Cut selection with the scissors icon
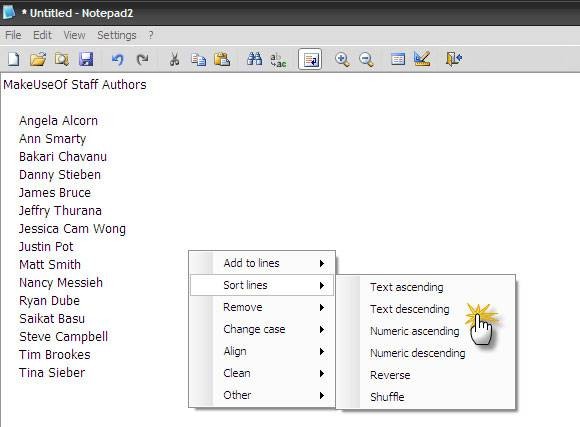Screen dimensions: 580x427 174,59
